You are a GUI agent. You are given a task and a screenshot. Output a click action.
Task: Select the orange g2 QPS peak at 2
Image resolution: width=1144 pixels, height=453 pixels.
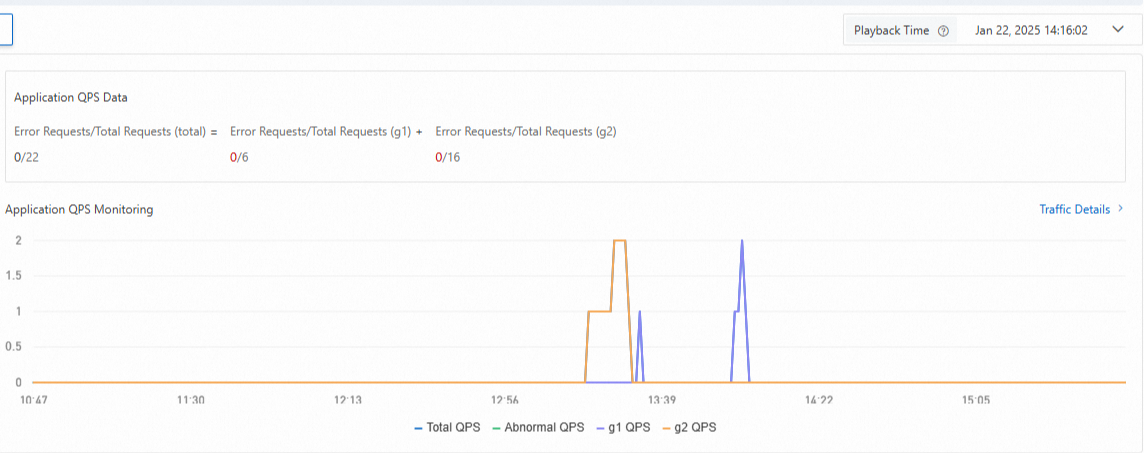[620, 240]
